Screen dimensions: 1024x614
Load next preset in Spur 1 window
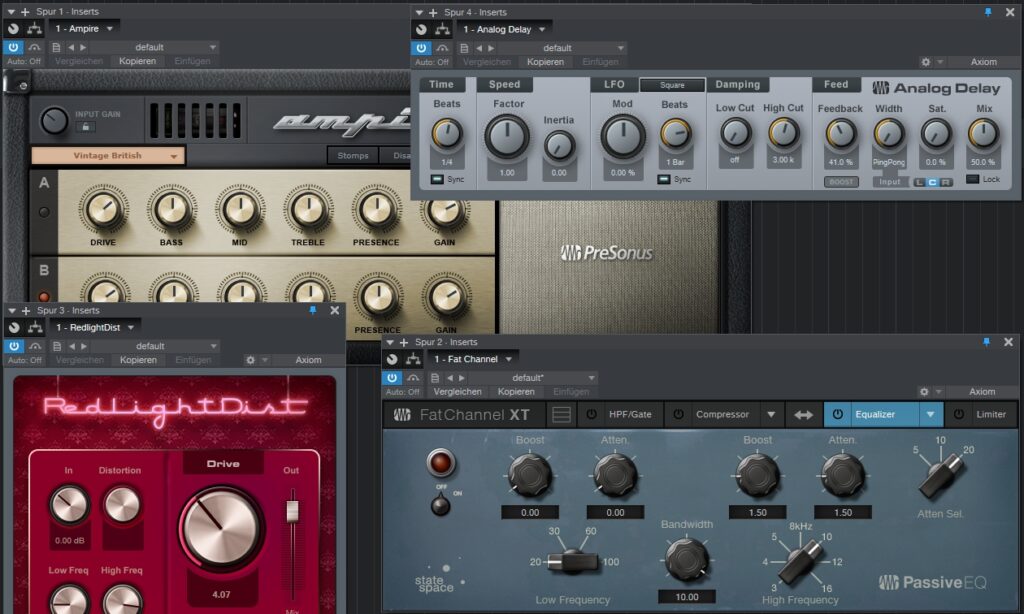coord(83,47)
